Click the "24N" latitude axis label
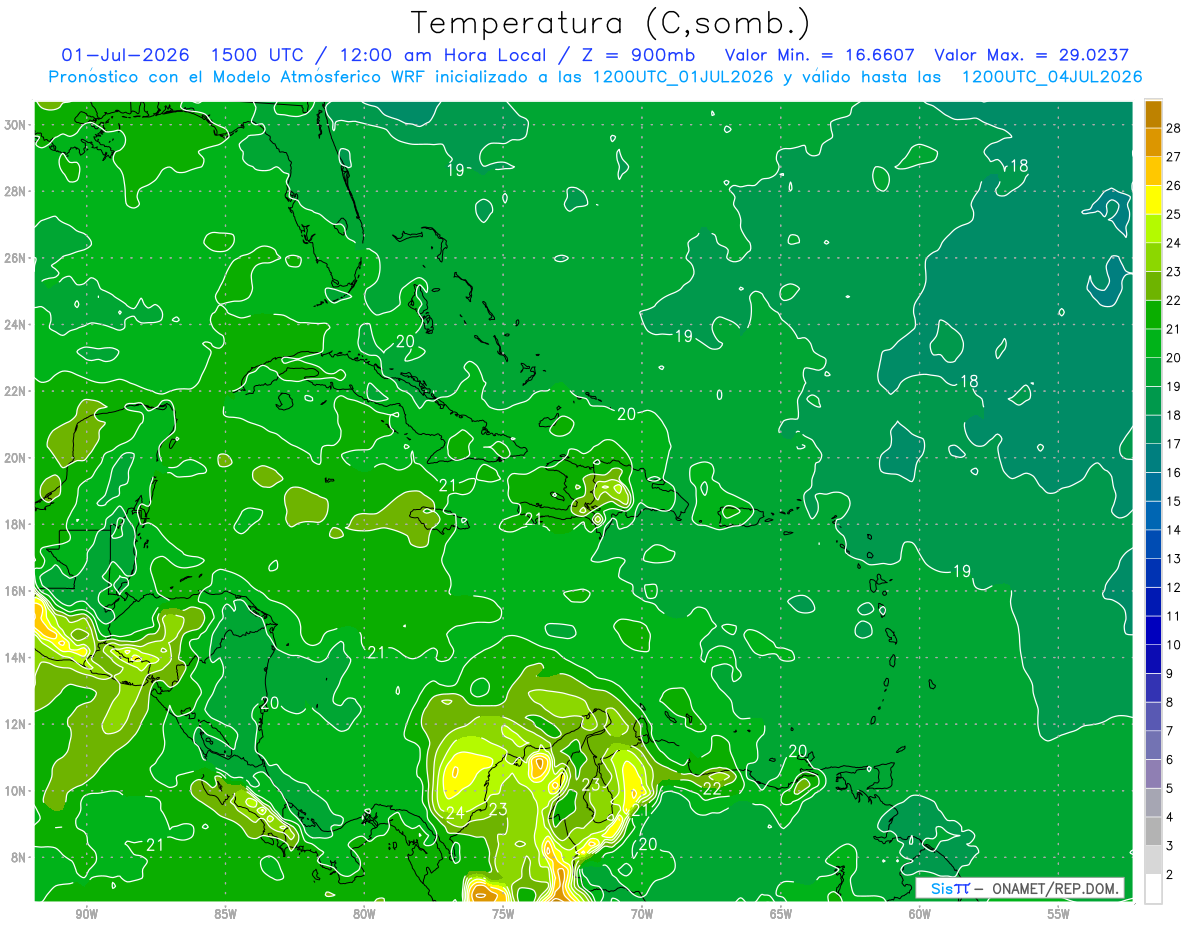Screen dimensions: 1200x927 (16, 325)
